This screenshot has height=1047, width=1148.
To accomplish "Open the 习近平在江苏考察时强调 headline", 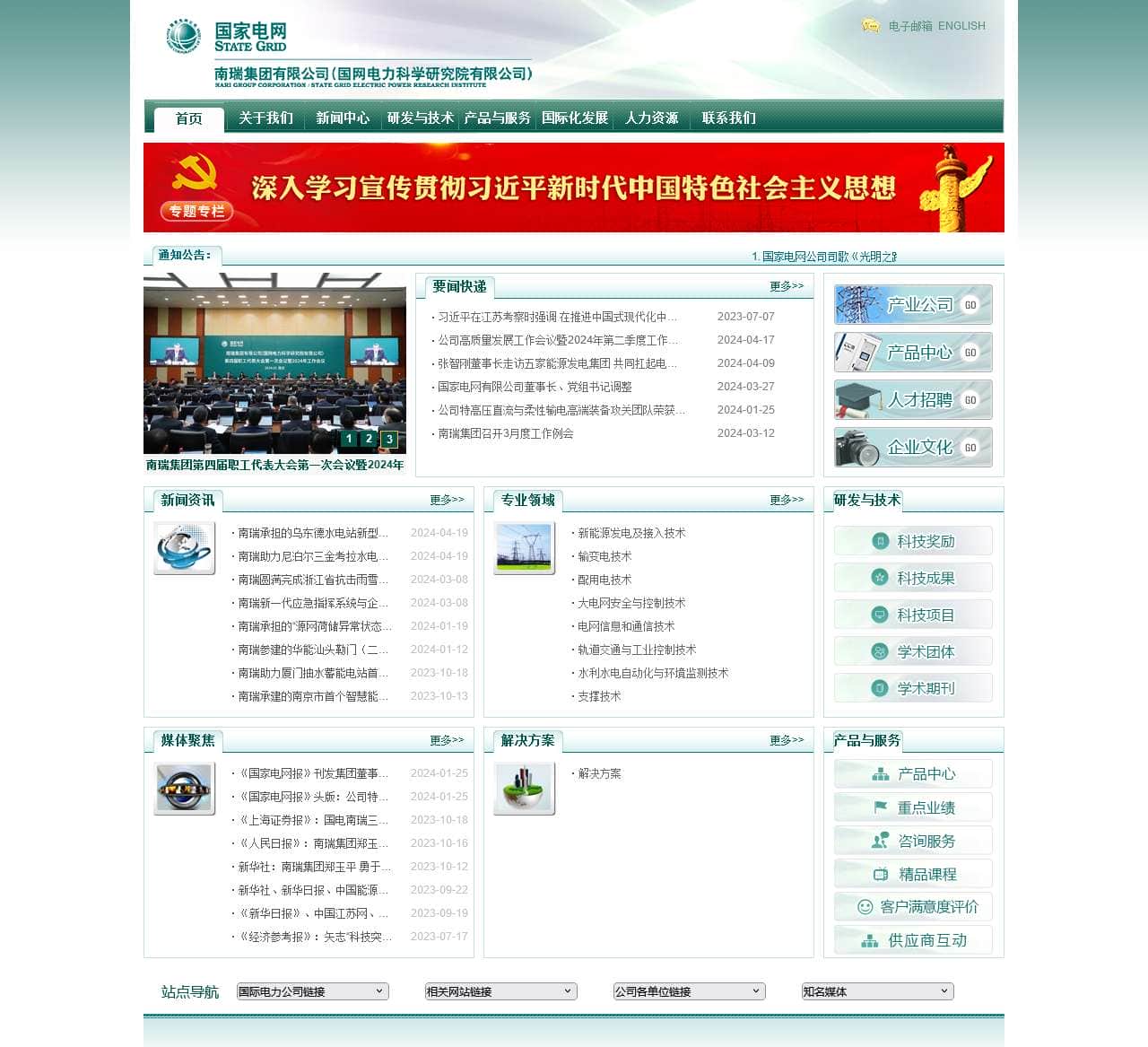I will tap(557, 317).
